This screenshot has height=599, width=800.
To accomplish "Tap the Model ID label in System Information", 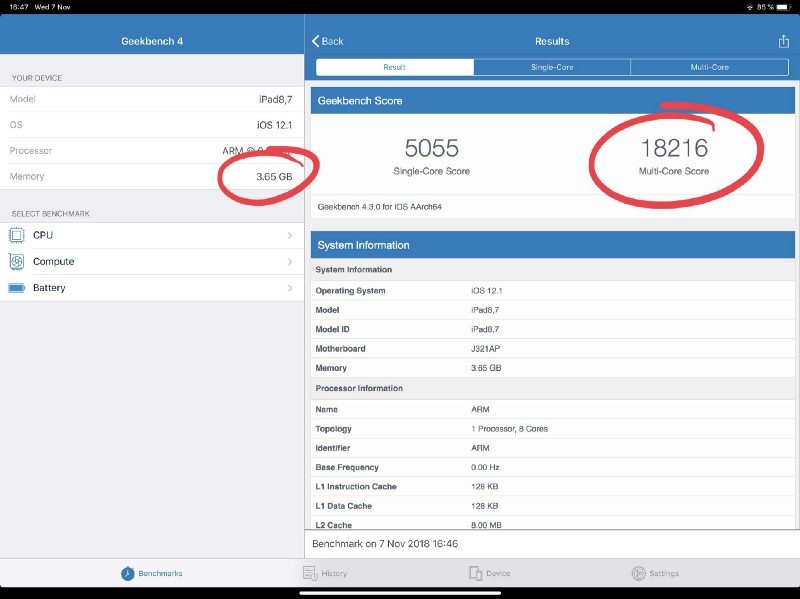I will pos(332,329).
